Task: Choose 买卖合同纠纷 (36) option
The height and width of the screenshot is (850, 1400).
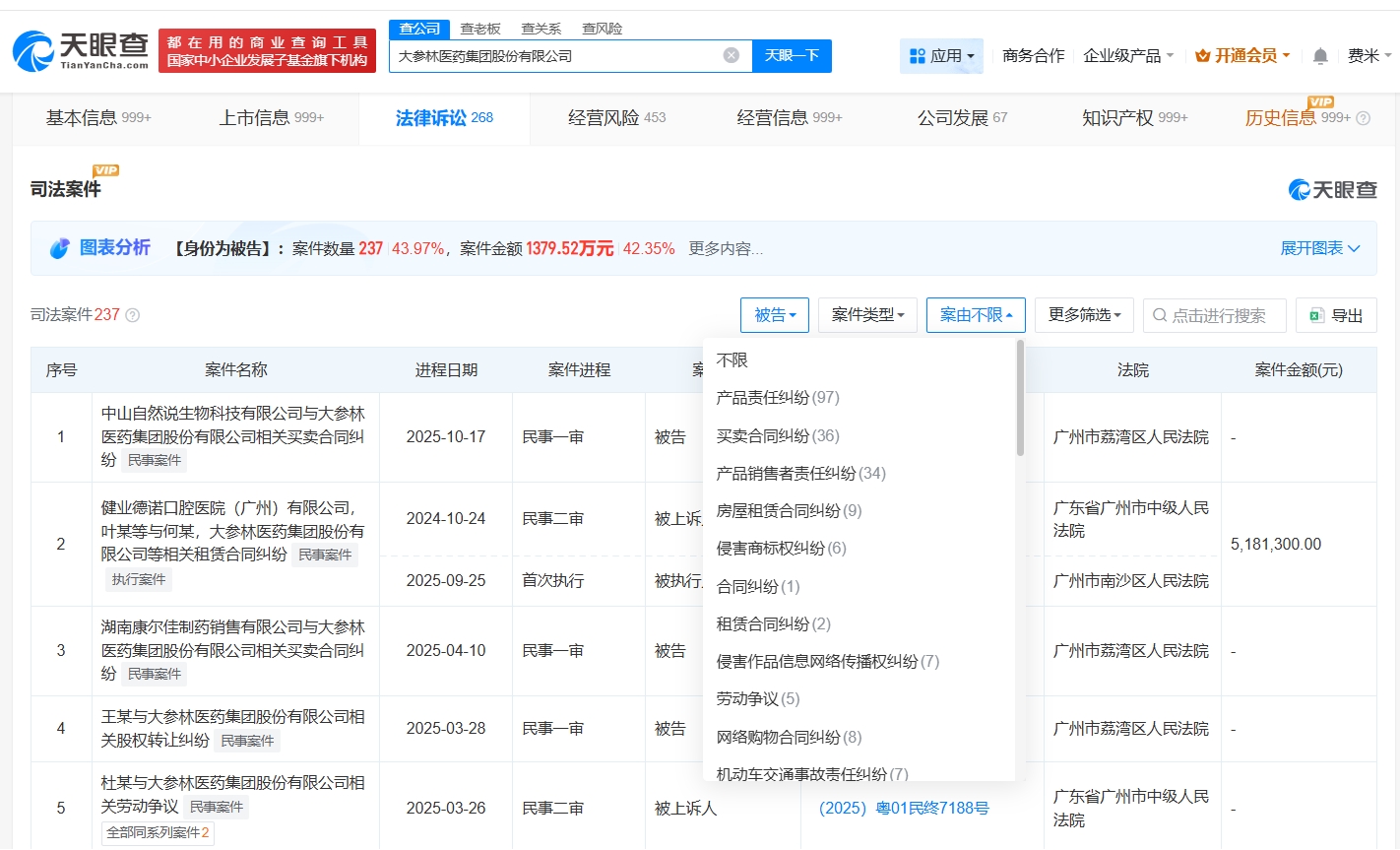Action: click(777, 435)
